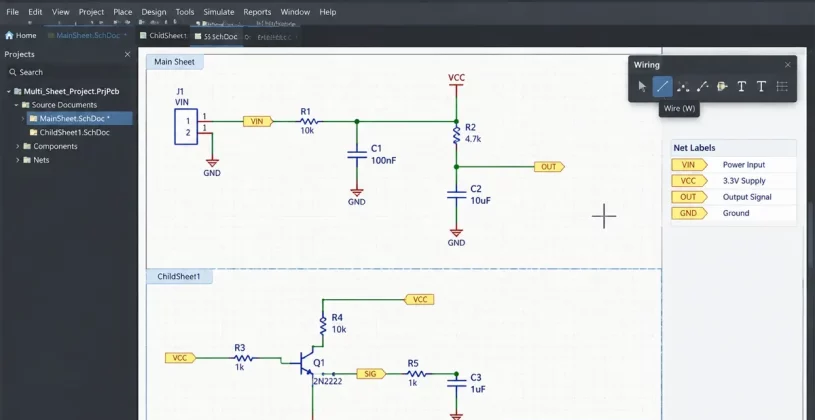815x420 pixels.
Task: Open the Place menu
Action: [123, 12]
